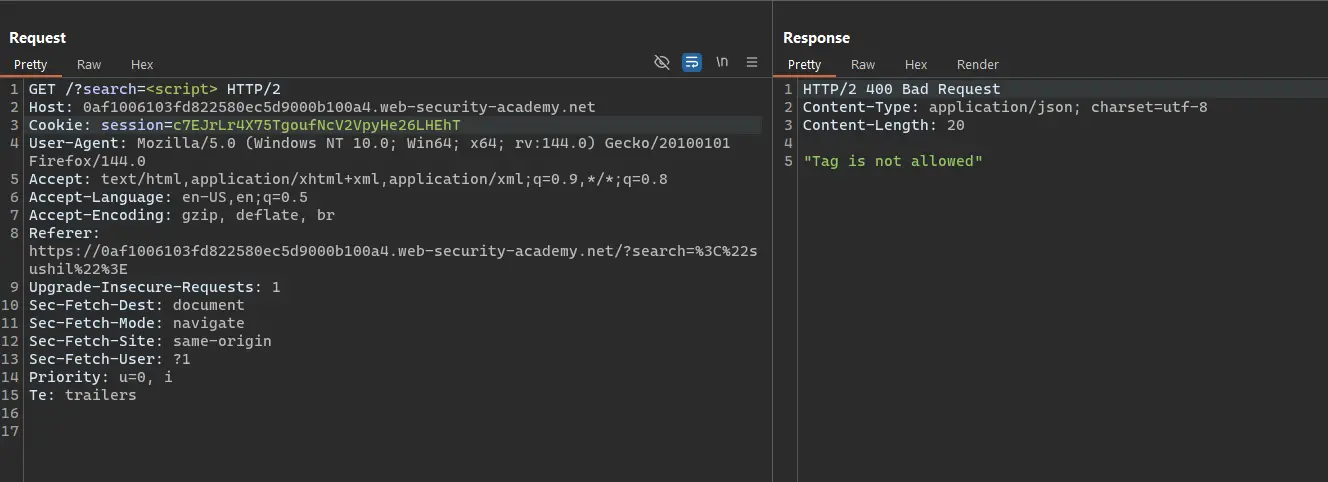Screen dimensions: 1328x482
Task: Toggle the \n show non-printable characters icon
Action: 722,62
